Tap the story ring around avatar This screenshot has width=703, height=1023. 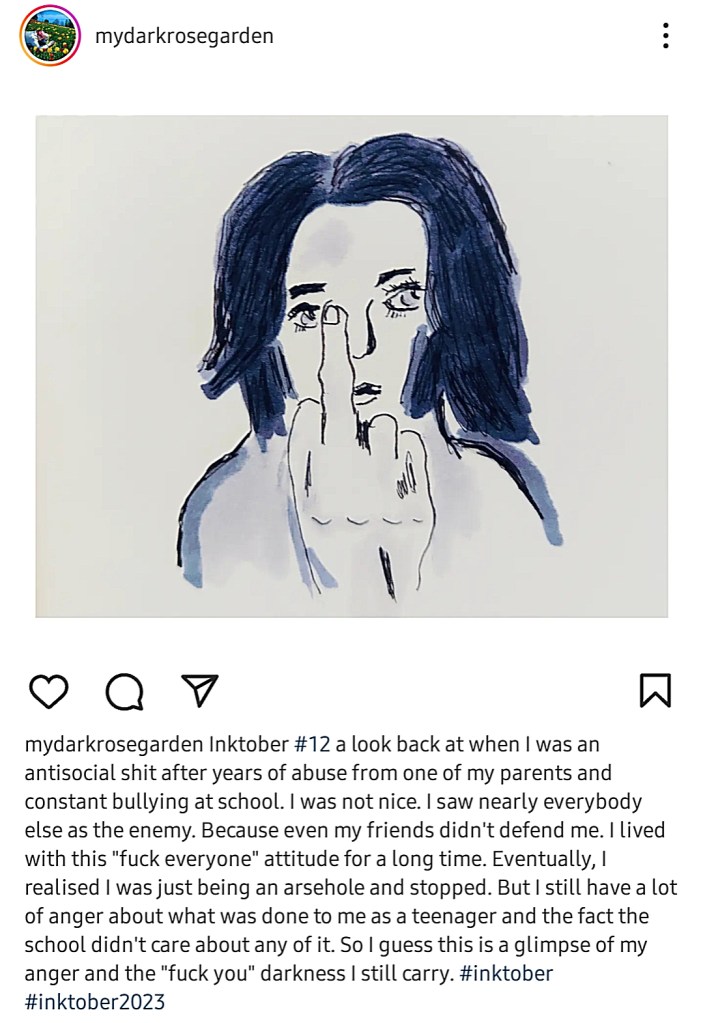click(50, 35)
